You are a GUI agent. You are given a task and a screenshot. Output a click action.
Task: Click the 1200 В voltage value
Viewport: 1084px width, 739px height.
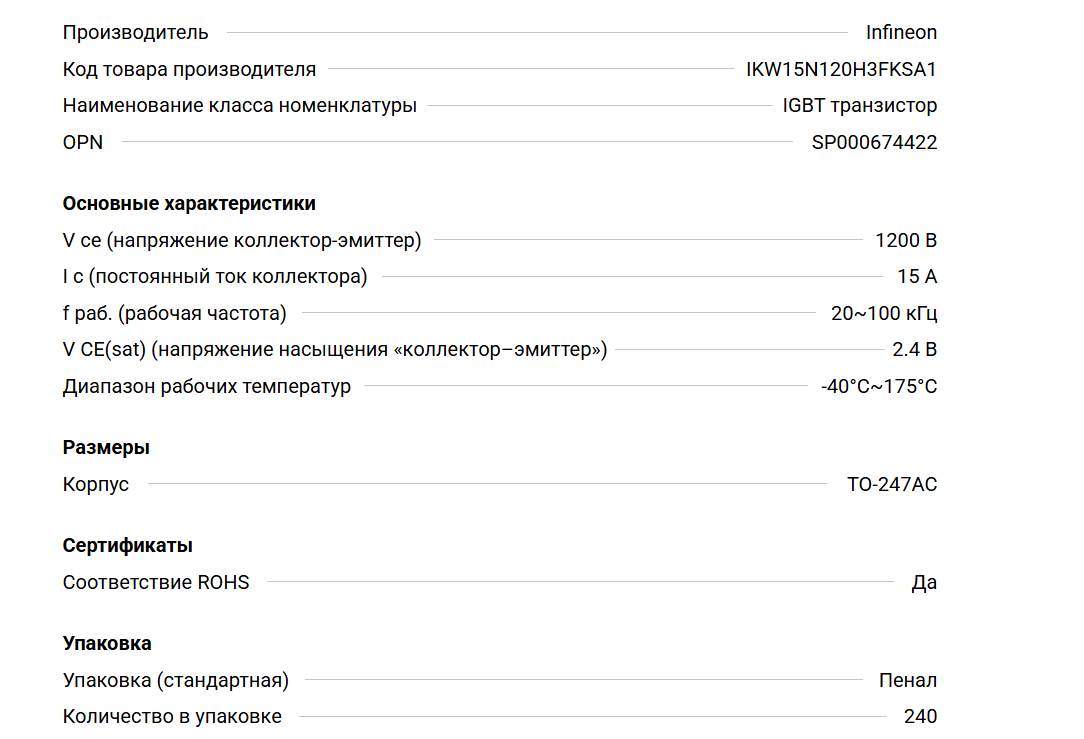pos(905,240)
